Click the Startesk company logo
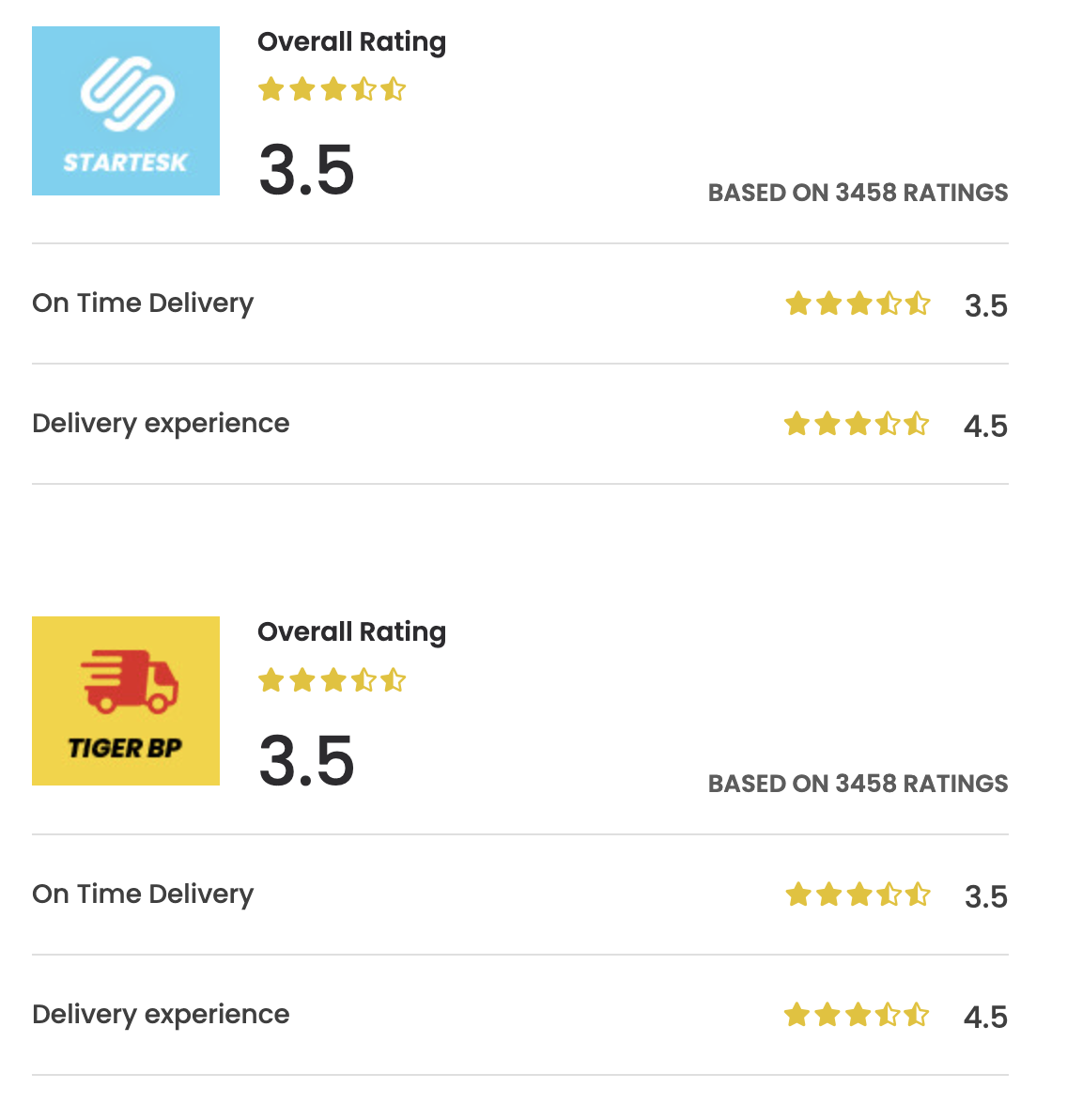The image size is (1067, 1120). (x=126, y=111)
